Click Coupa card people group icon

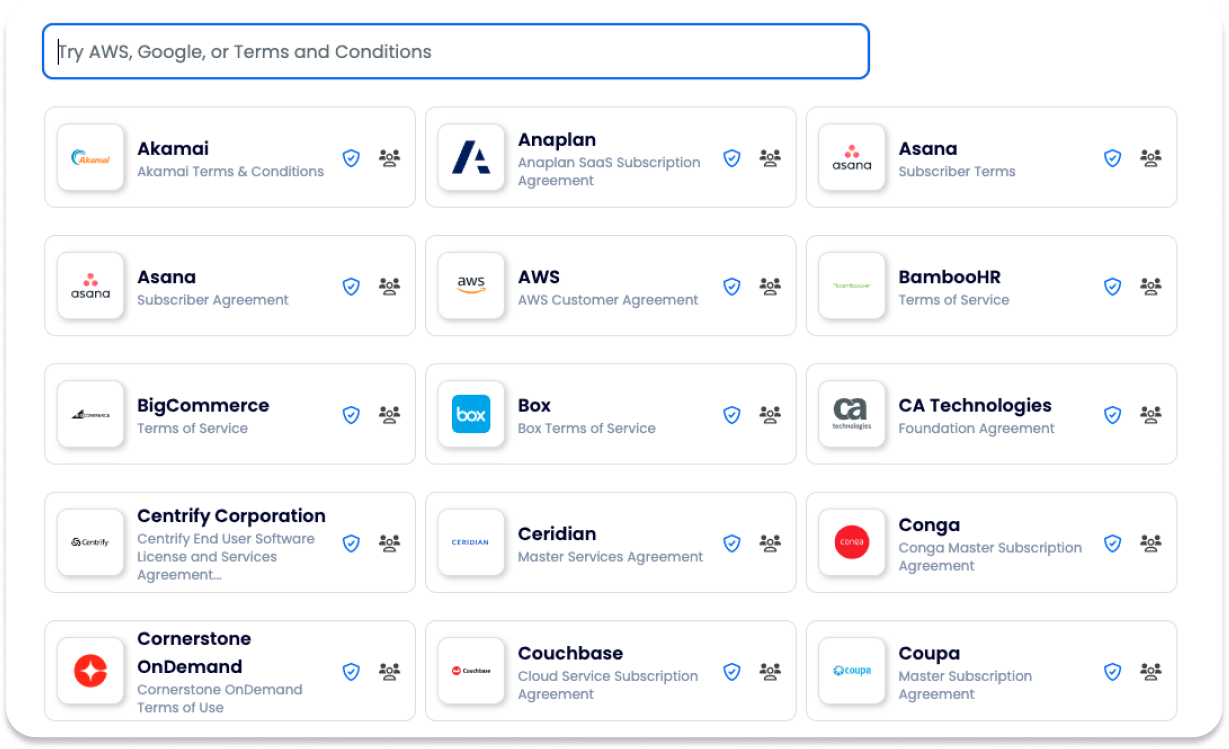pyautogui.click(x=1151, y=672)
